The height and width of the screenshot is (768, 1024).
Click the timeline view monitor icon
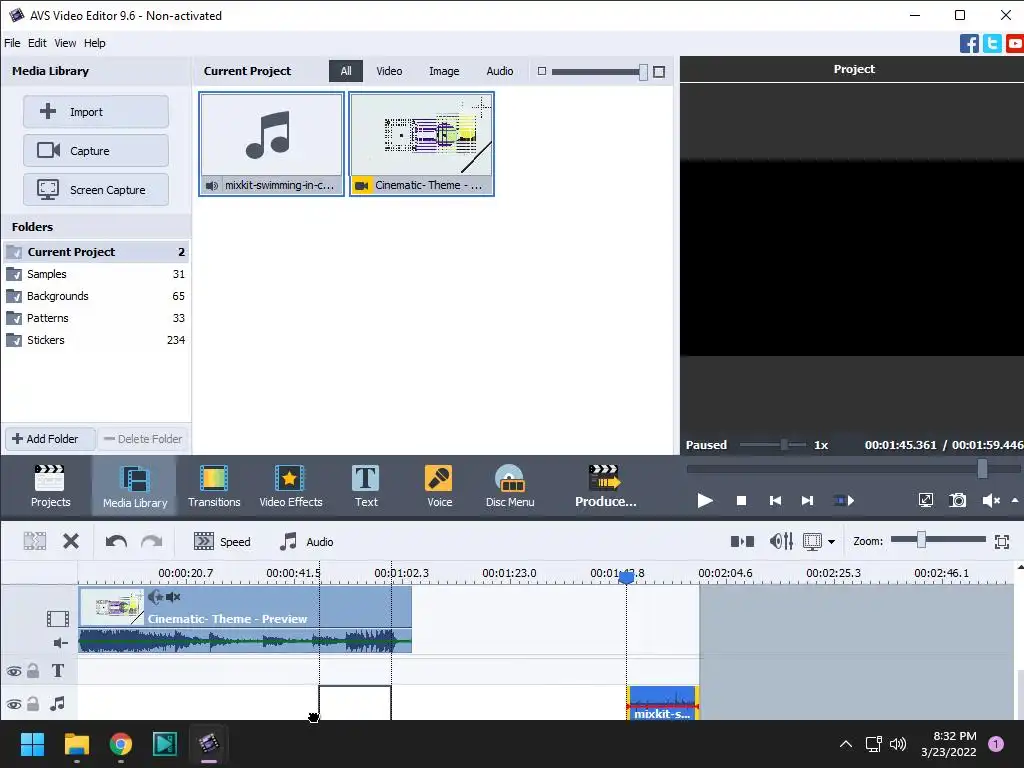point(812,541)
